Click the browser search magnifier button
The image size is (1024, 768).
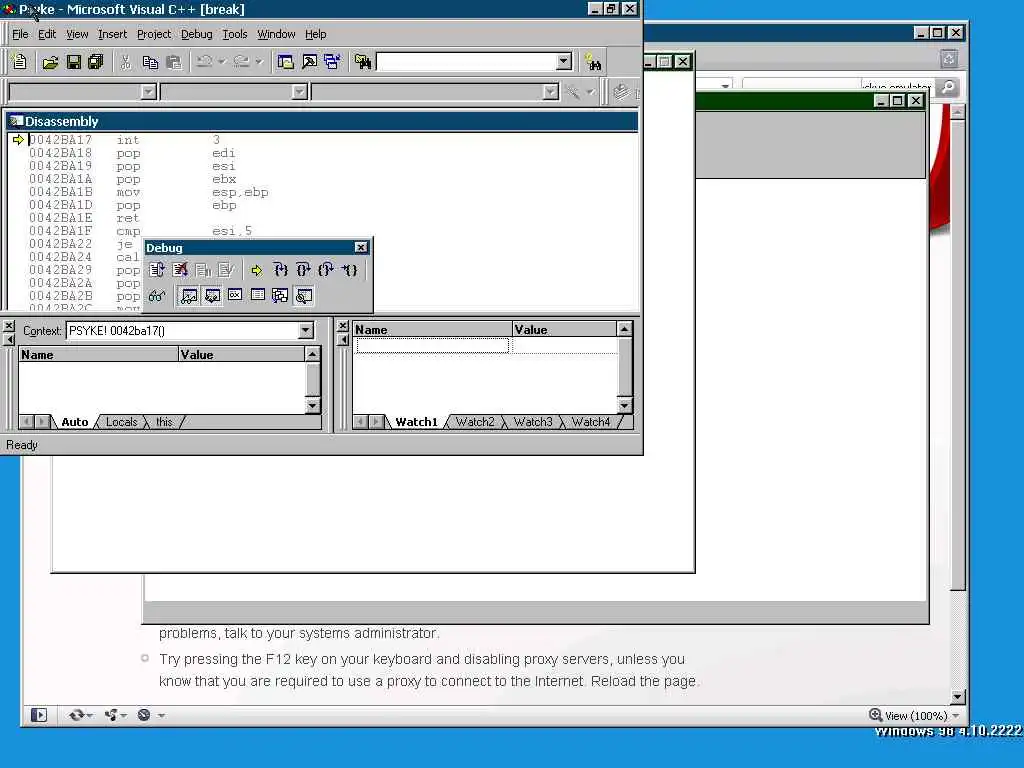click(947, 87)
